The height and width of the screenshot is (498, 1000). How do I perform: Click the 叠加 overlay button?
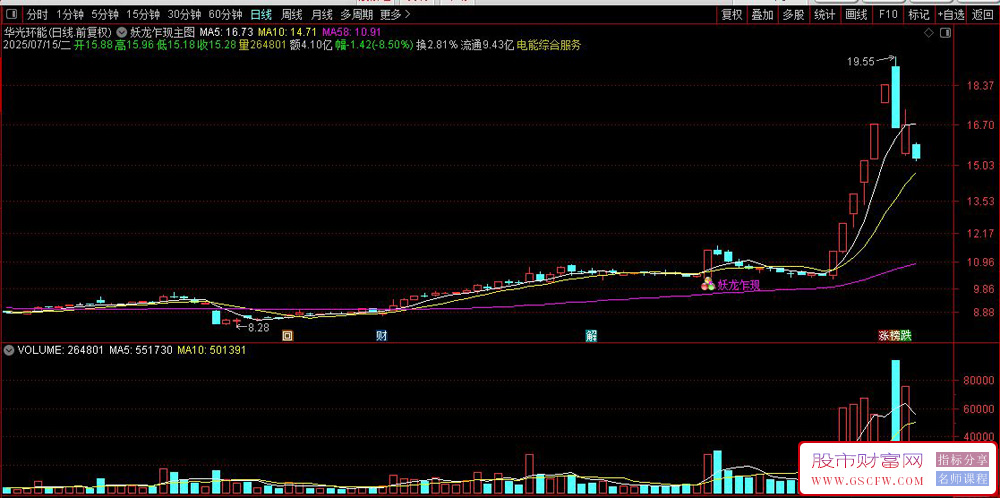(x=762, y=14)
